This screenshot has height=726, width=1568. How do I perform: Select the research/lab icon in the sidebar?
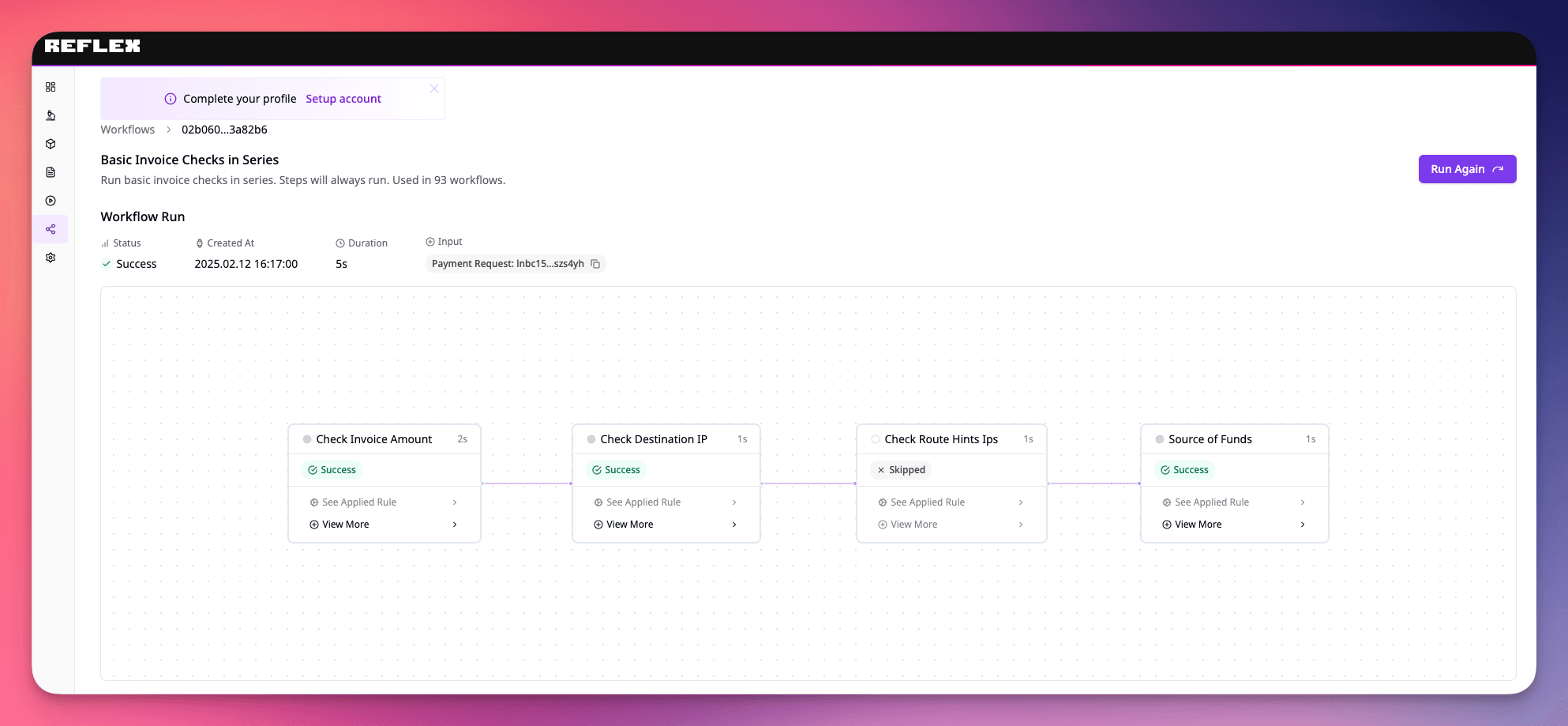[x=51, y=115]
